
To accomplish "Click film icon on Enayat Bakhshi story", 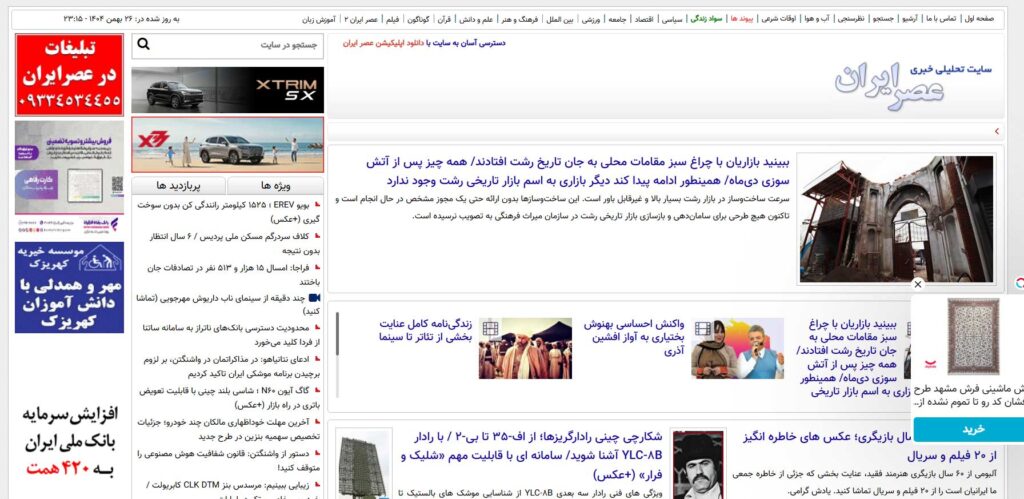I will pyautogui.click(x=489, y=327).
